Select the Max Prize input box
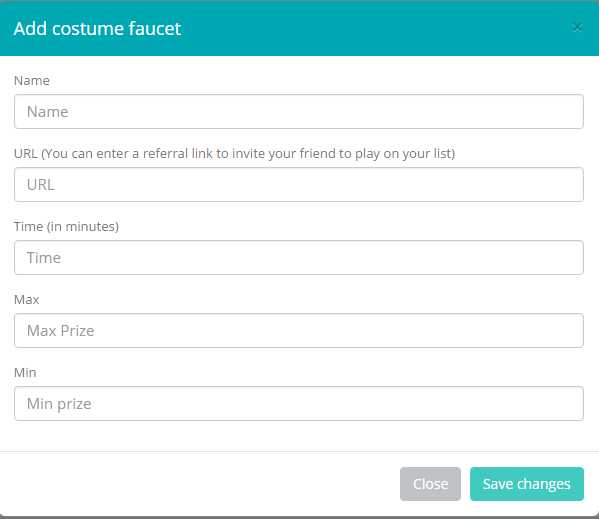The width and height of the screenshot is (599, 519). click(299, 330)
